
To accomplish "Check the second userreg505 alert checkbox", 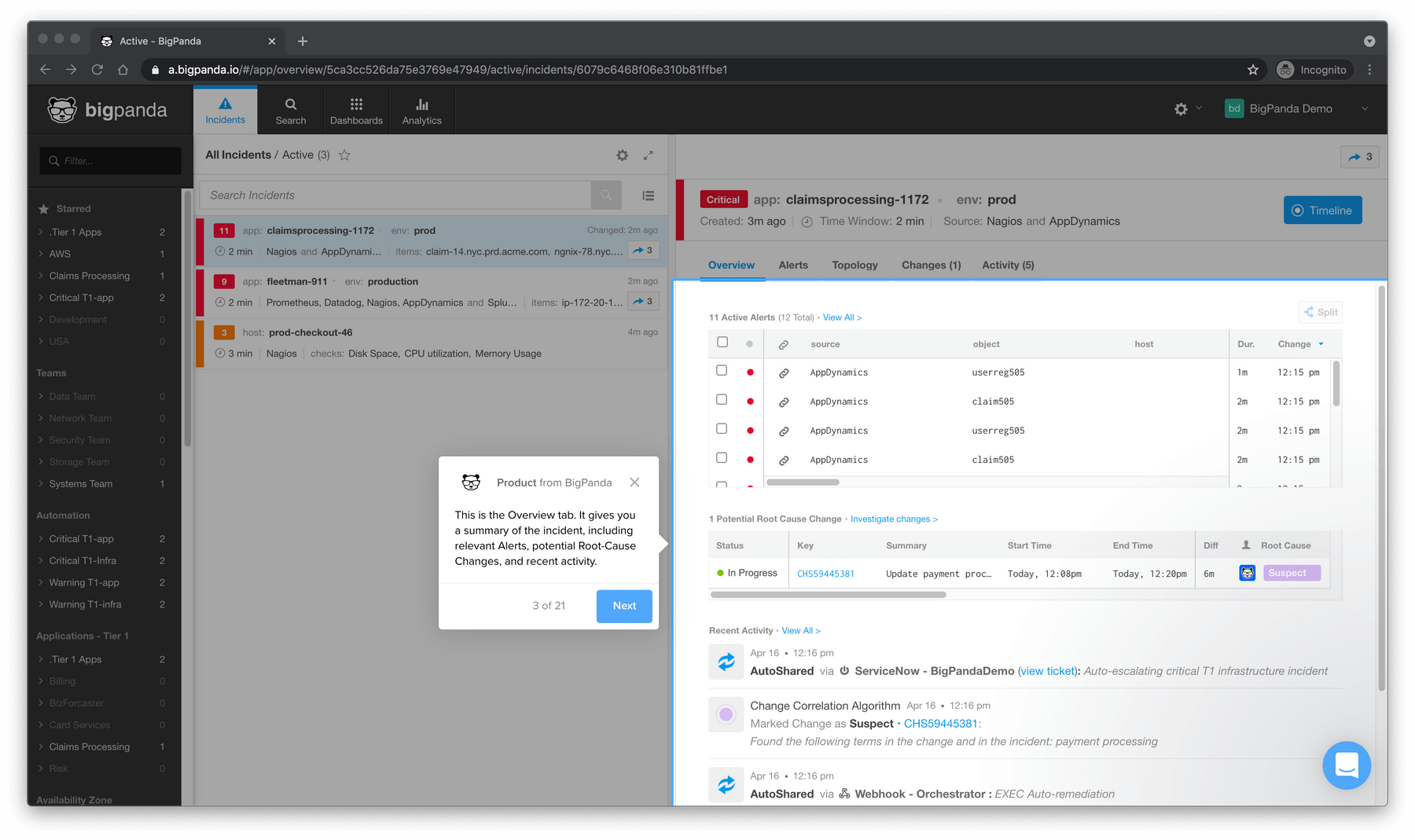I will 722,429.
